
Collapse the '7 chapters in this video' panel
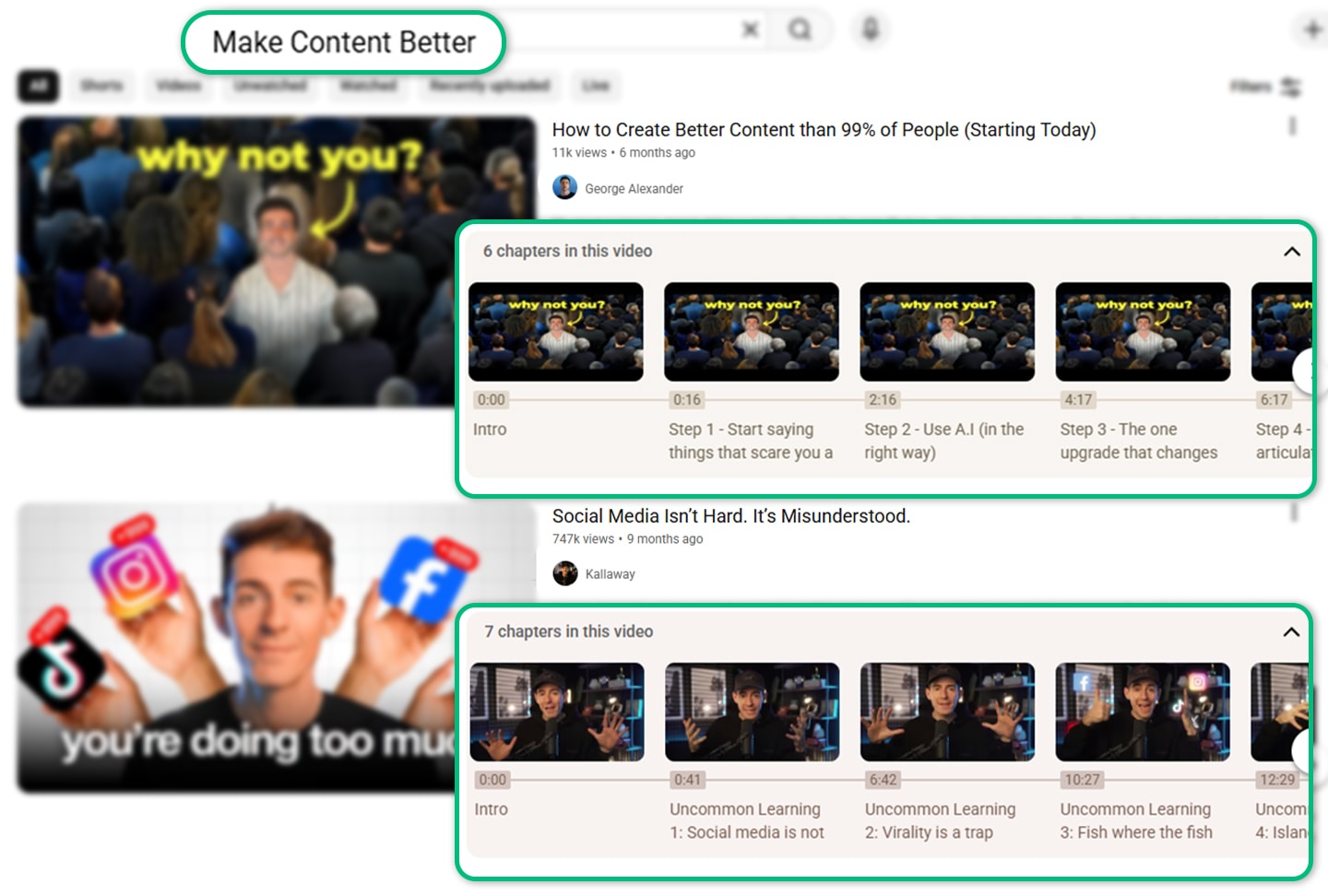1291,631
